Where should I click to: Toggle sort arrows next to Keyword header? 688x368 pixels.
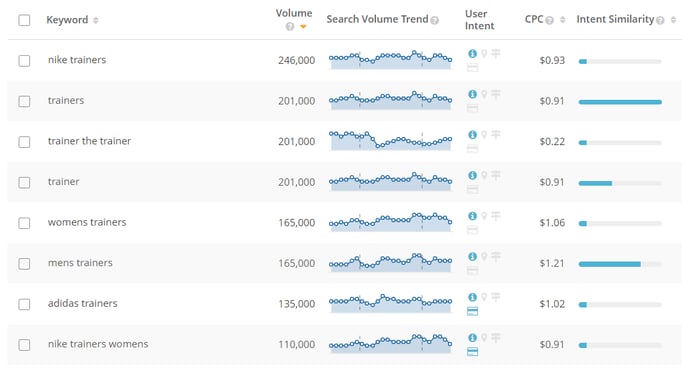point(96,20)
